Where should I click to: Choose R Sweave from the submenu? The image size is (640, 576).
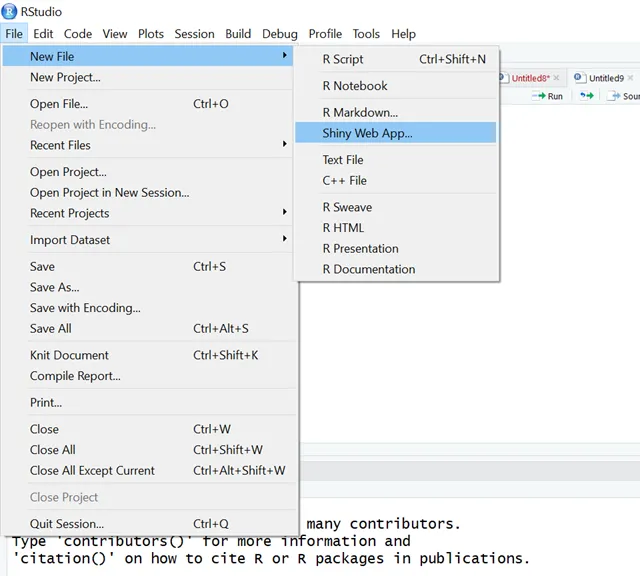point(396,207)
